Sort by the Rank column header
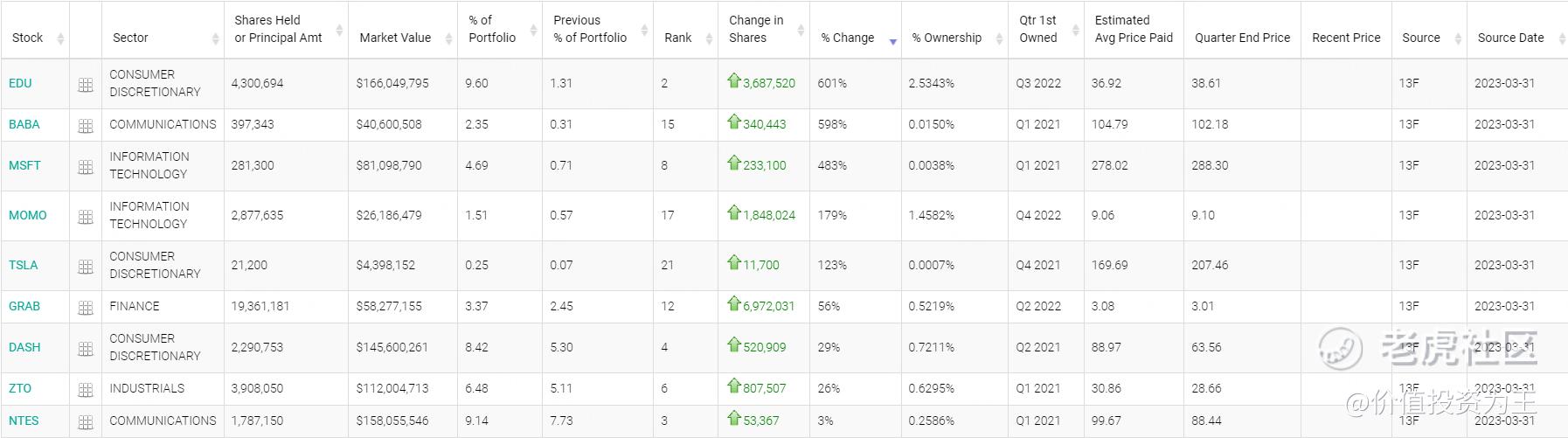This screenshot has height=438, width=1568. pos(678,38)
